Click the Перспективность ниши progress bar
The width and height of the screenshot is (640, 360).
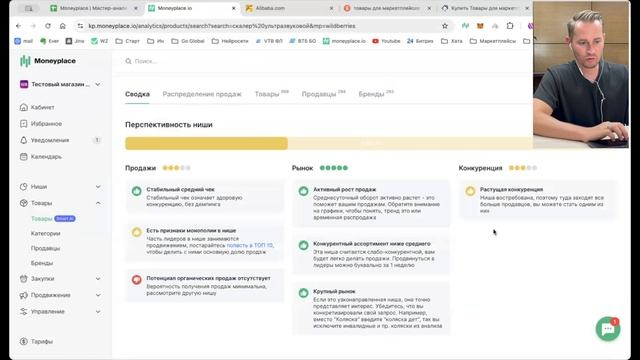coord(329,143)
